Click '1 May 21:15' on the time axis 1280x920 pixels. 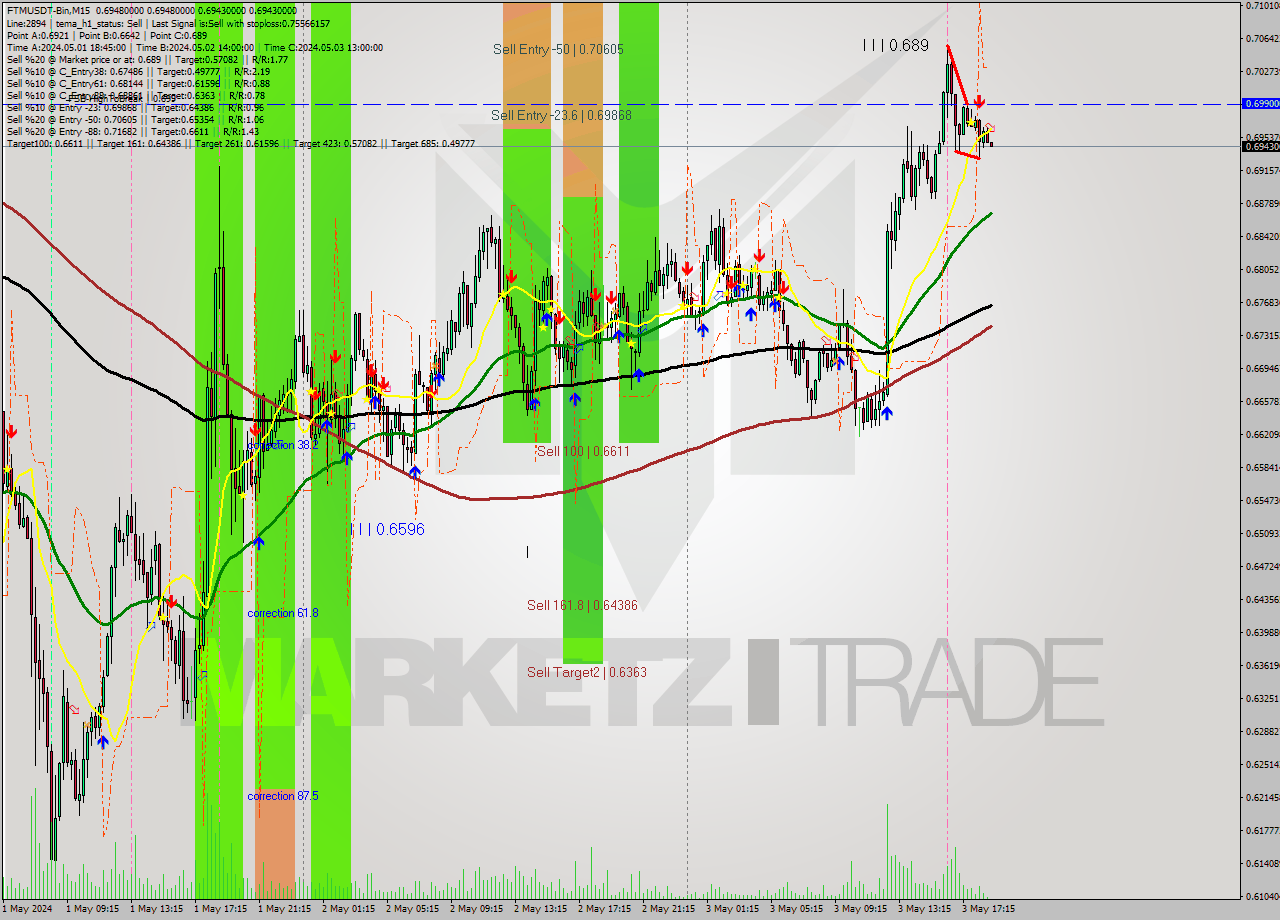pyautogui.click(x=285, y=909)
